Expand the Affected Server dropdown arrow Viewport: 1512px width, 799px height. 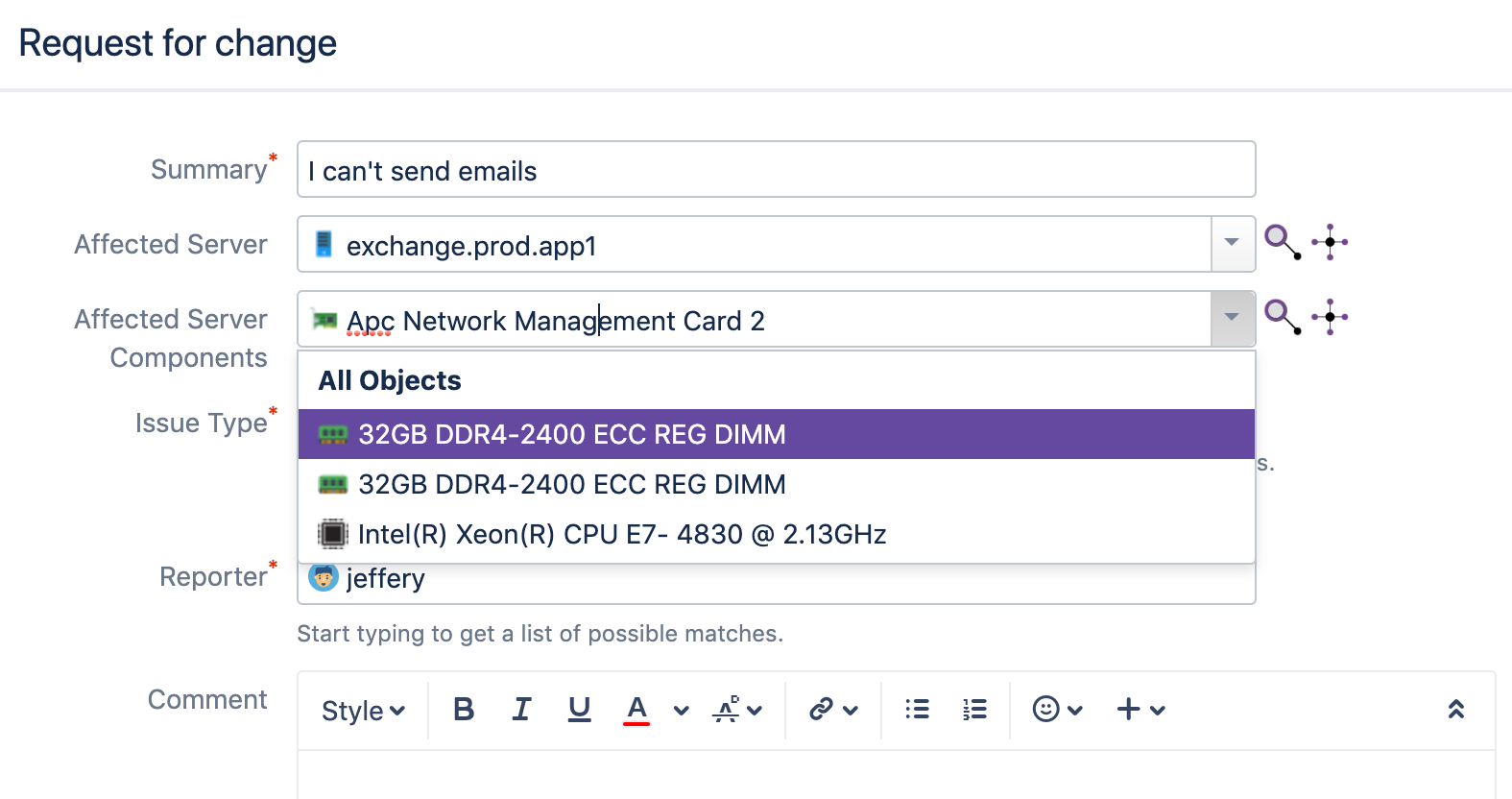coord(1233,244)
